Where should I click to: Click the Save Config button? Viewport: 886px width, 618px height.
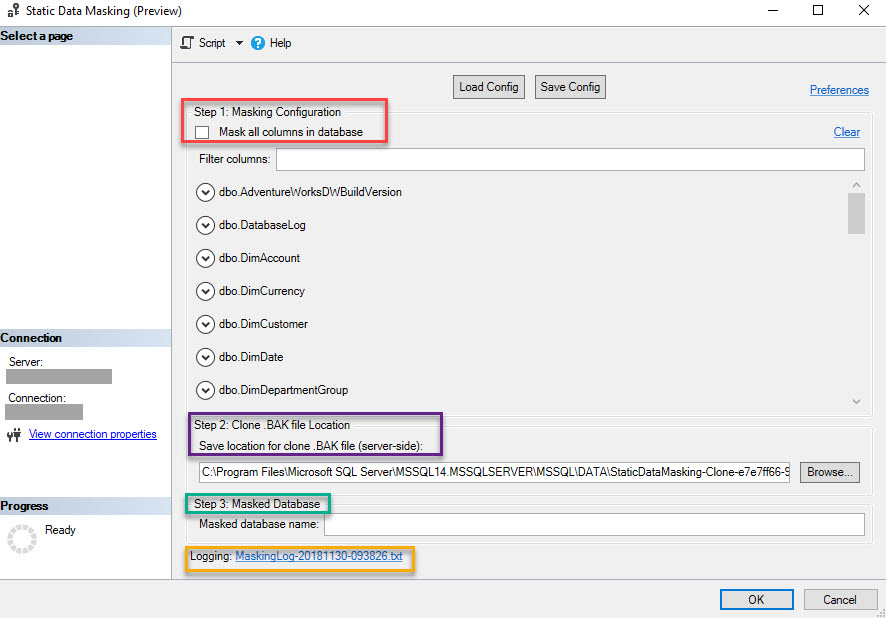(570, 87)
